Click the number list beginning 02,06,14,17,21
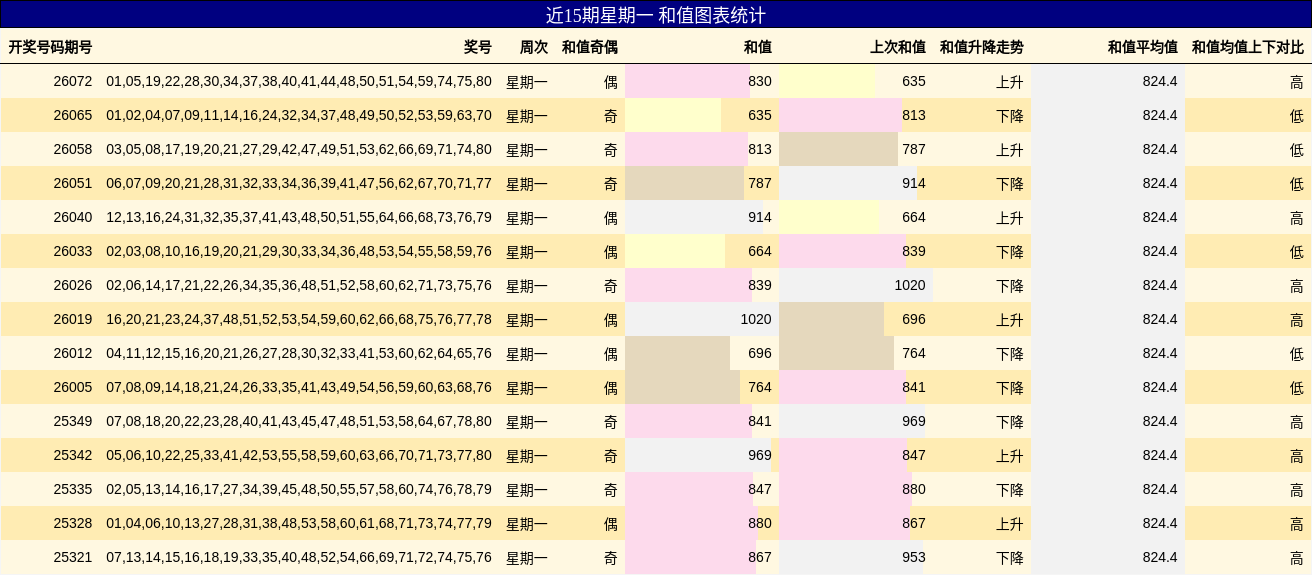 click(299, 285)
